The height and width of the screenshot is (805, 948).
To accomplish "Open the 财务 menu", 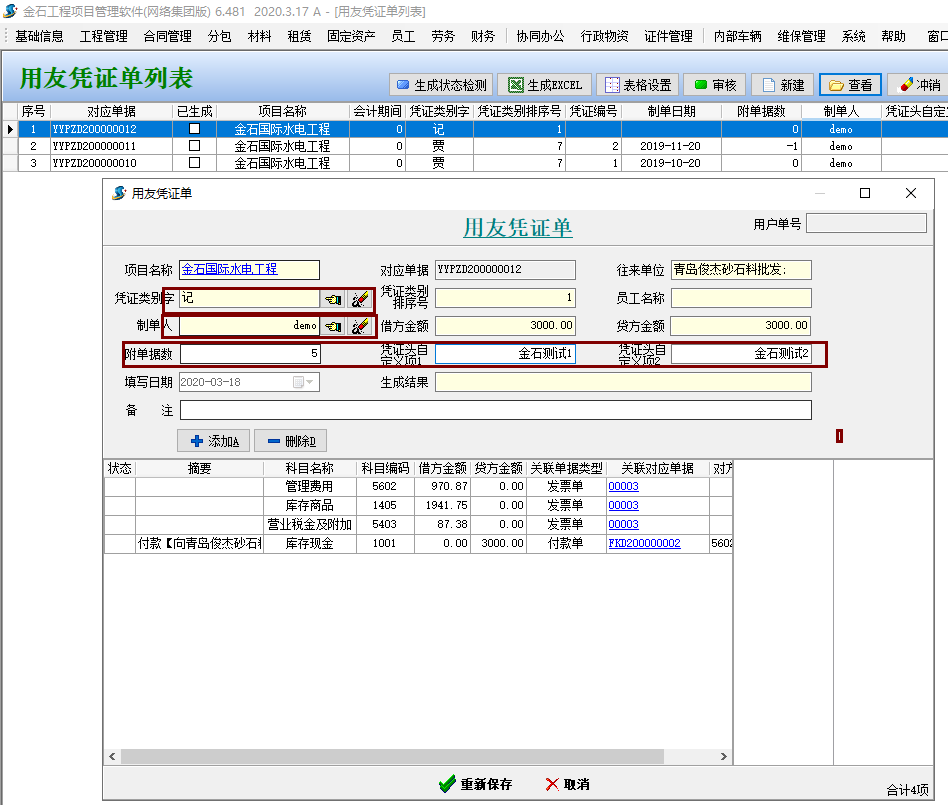I will (x=482, y=36).
